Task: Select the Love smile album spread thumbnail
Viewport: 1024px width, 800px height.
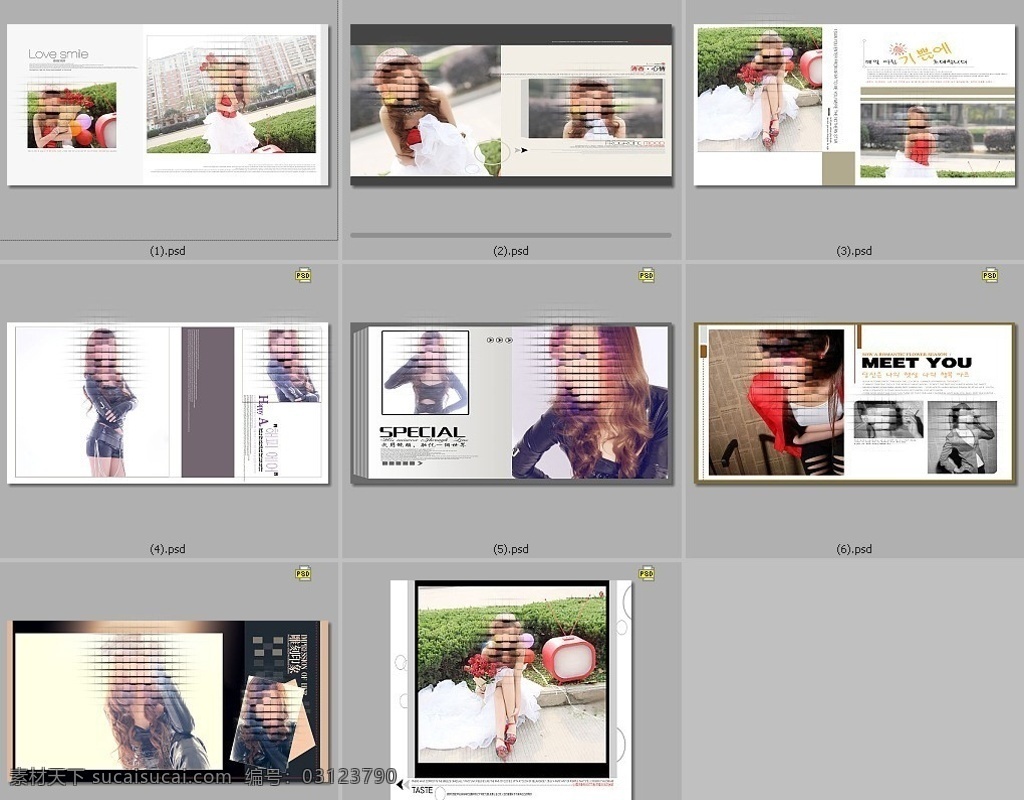Action: pyautogui.click(x=168, y=104)
